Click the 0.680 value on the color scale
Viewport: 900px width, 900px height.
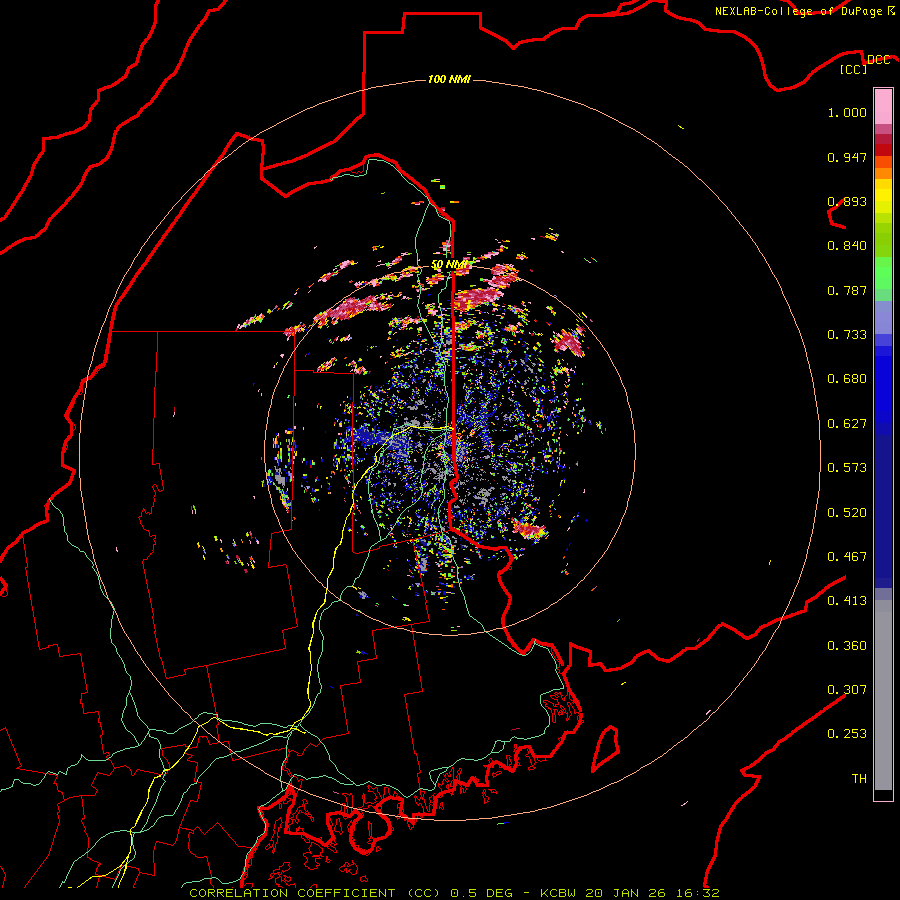coord(847,379)
